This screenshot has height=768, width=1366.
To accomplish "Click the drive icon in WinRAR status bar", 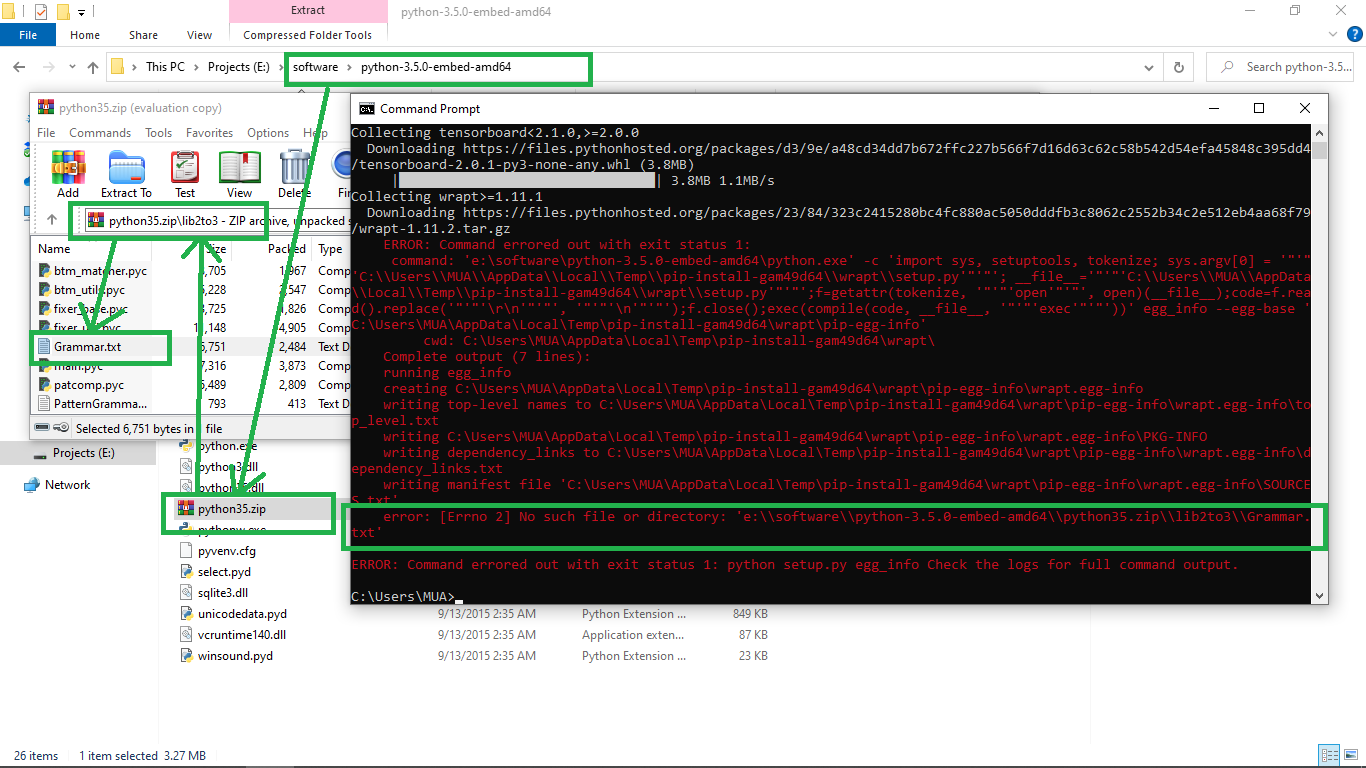I will click(42, 428).
